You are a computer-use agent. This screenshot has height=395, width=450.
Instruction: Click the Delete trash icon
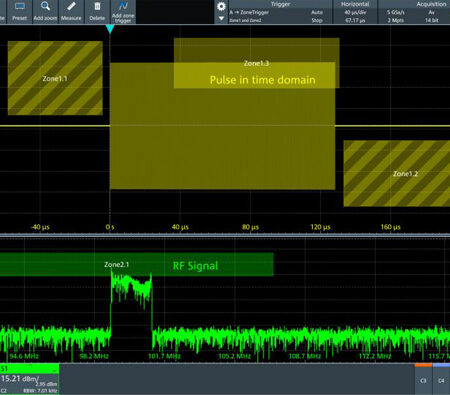(x=97, y=11)
